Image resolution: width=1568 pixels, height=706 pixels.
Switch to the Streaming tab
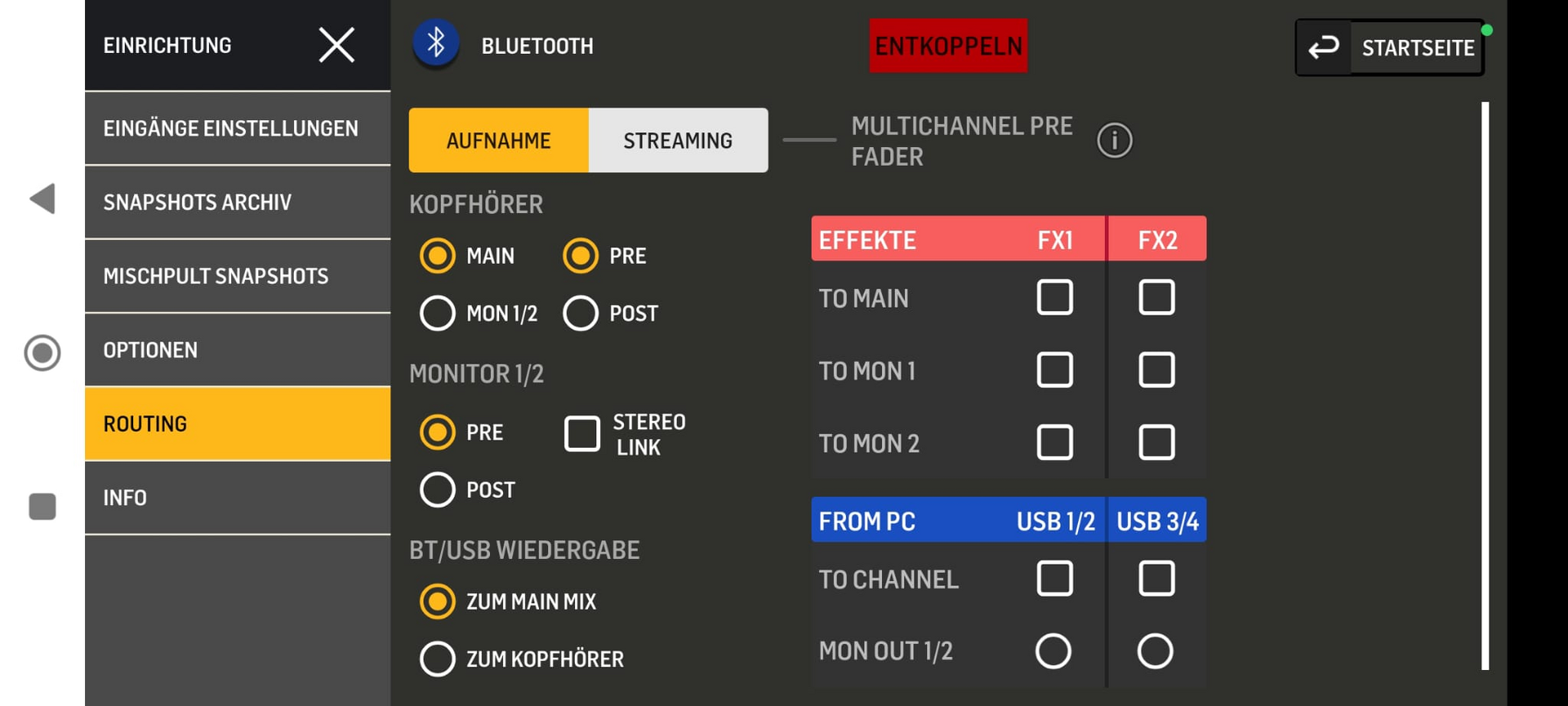678,141
